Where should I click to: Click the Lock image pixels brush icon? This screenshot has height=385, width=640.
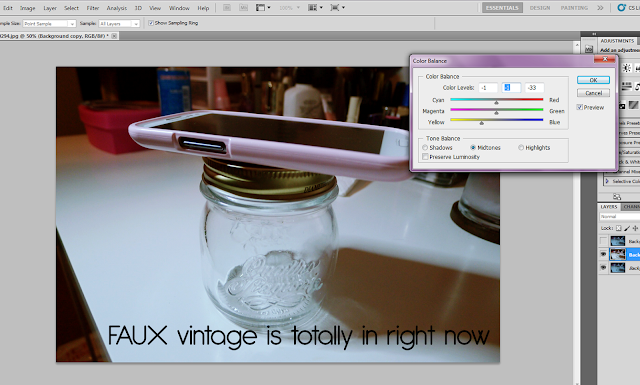(x=627, y=228)
